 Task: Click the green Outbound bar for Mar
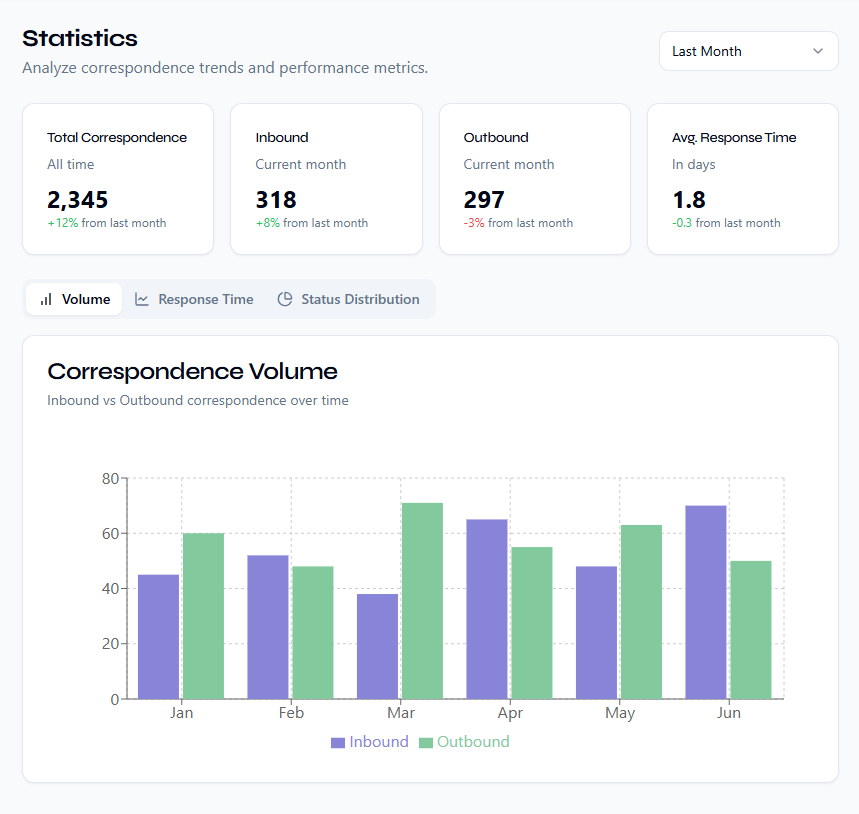click(422, 600)
